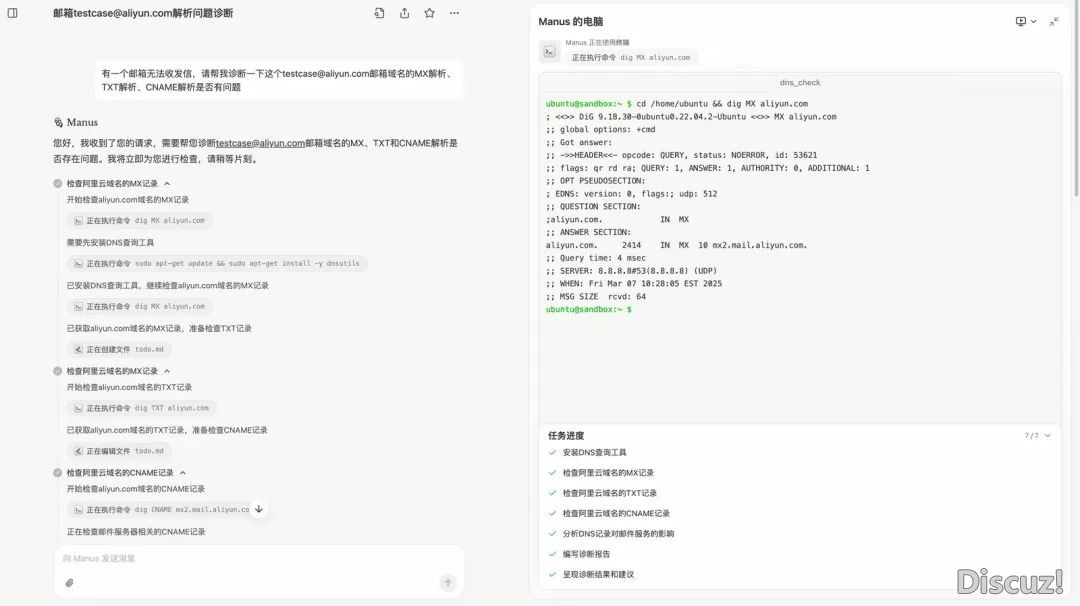The height and width of the screenshot is (606, 1080).
Task: Collapse the task progress 7/7 chevron
Action: pyautogui.click(x=1048, y=435)
